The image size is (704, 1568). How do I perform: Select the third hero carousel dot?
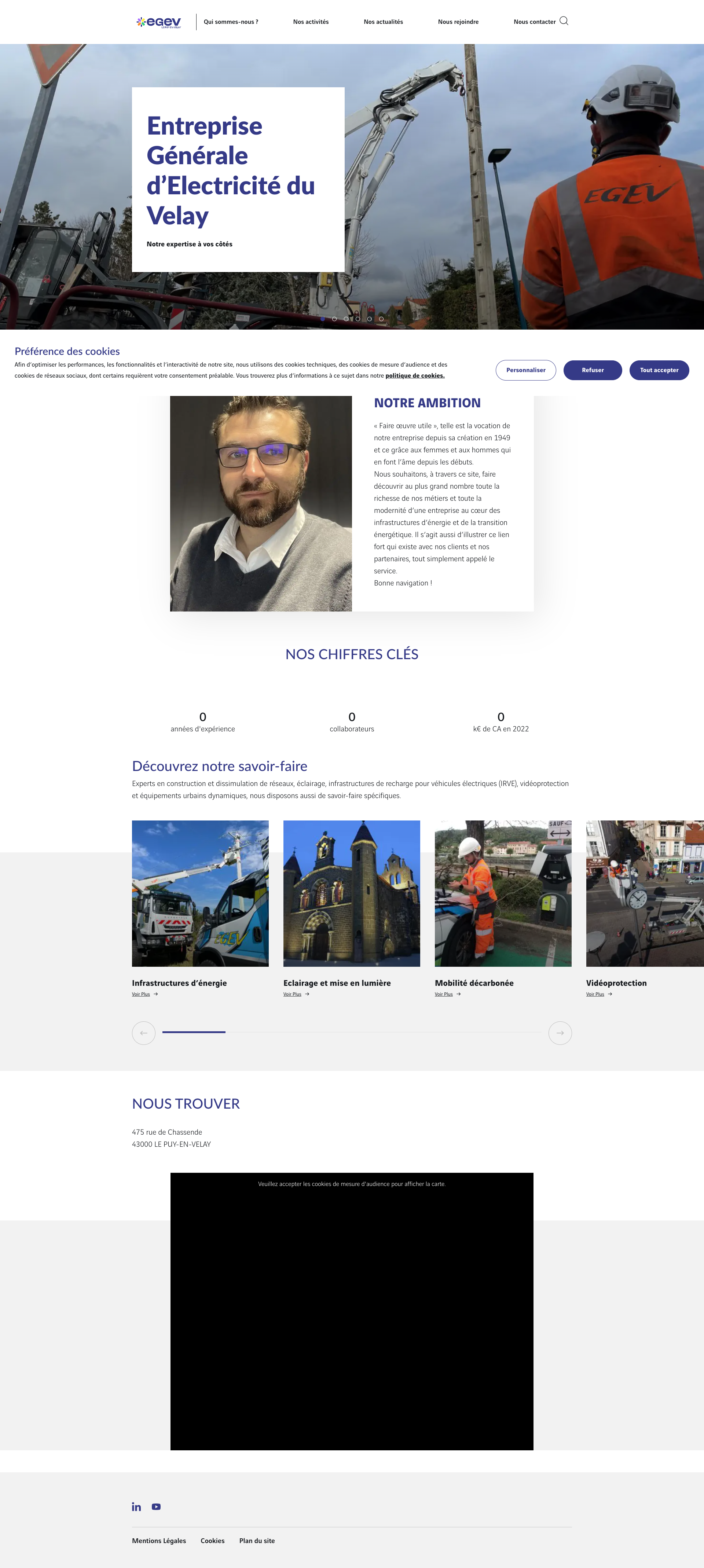click(x=346, y=319)
